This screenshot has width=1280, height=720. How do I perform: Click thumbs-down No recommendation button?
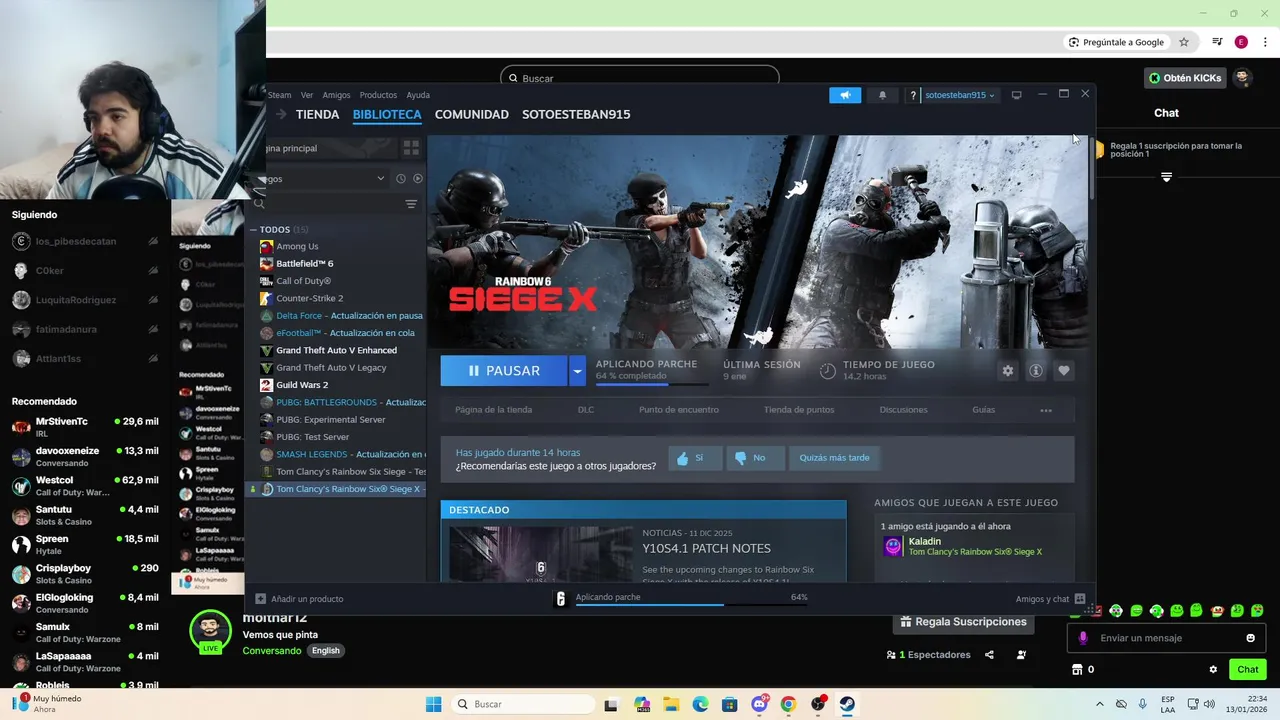754,458
